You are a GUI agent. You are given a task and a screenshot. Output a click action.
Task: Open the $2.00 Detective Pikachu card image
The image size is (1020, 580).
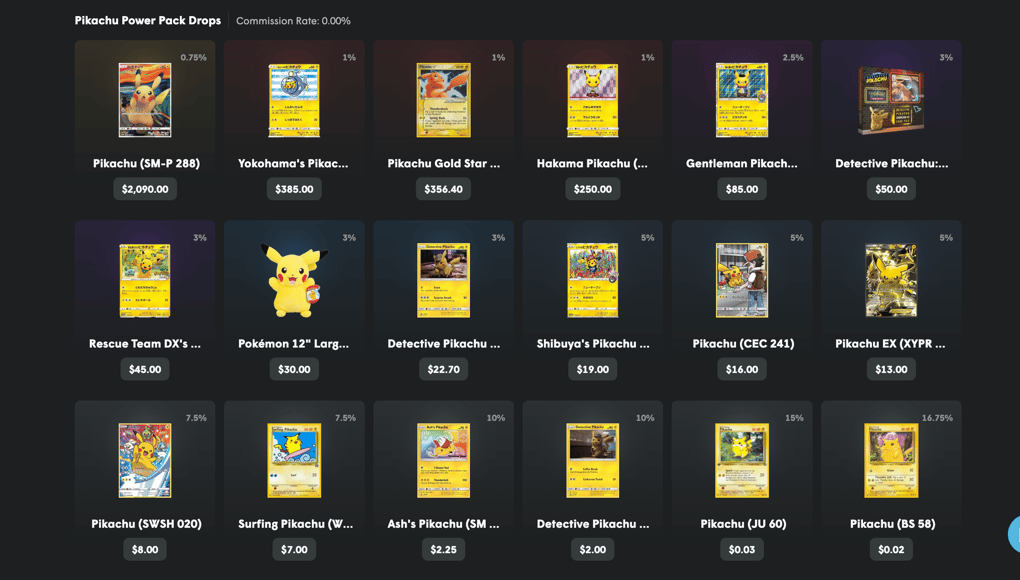click(x=593, y=460)
